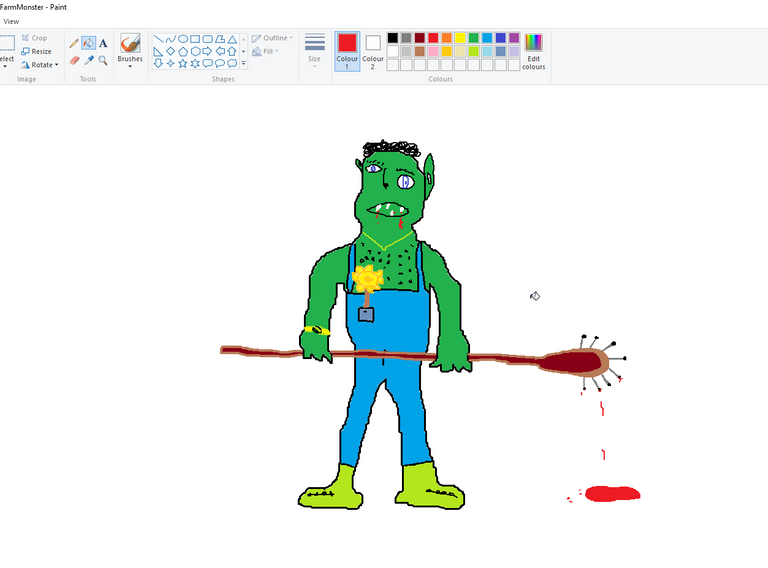Select the Eraser tool
Screen dimensions: 768x568
click(74, 60)
